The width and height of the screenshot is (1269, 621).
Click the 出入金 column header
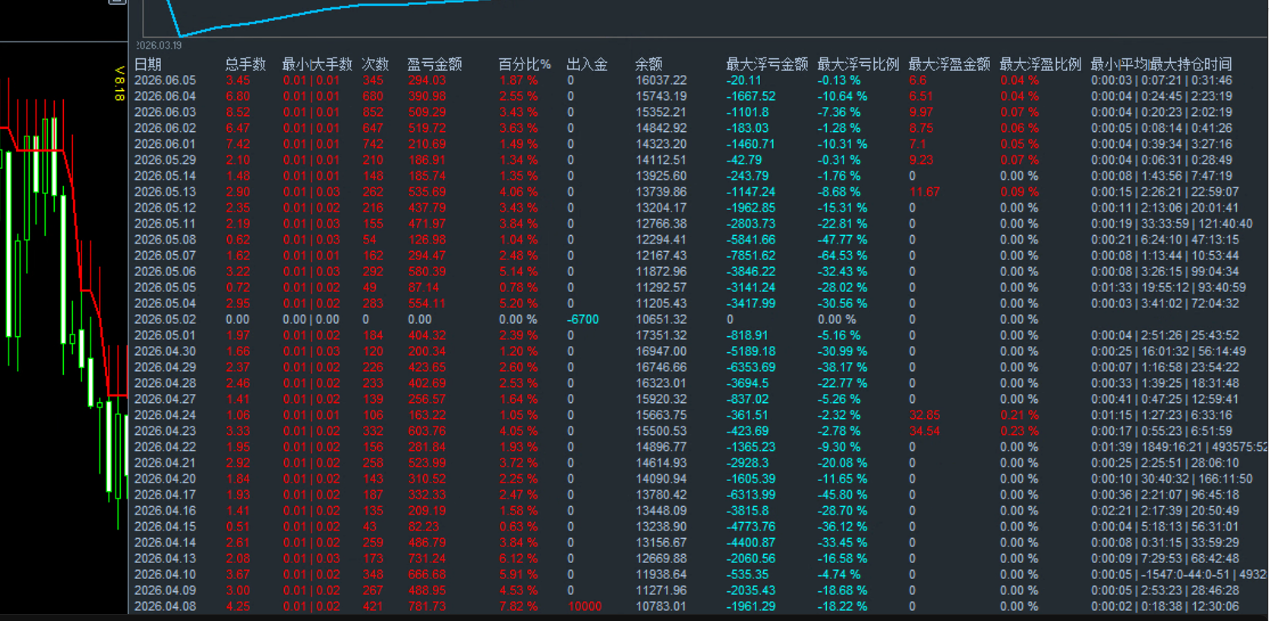[x=587, y=64]
